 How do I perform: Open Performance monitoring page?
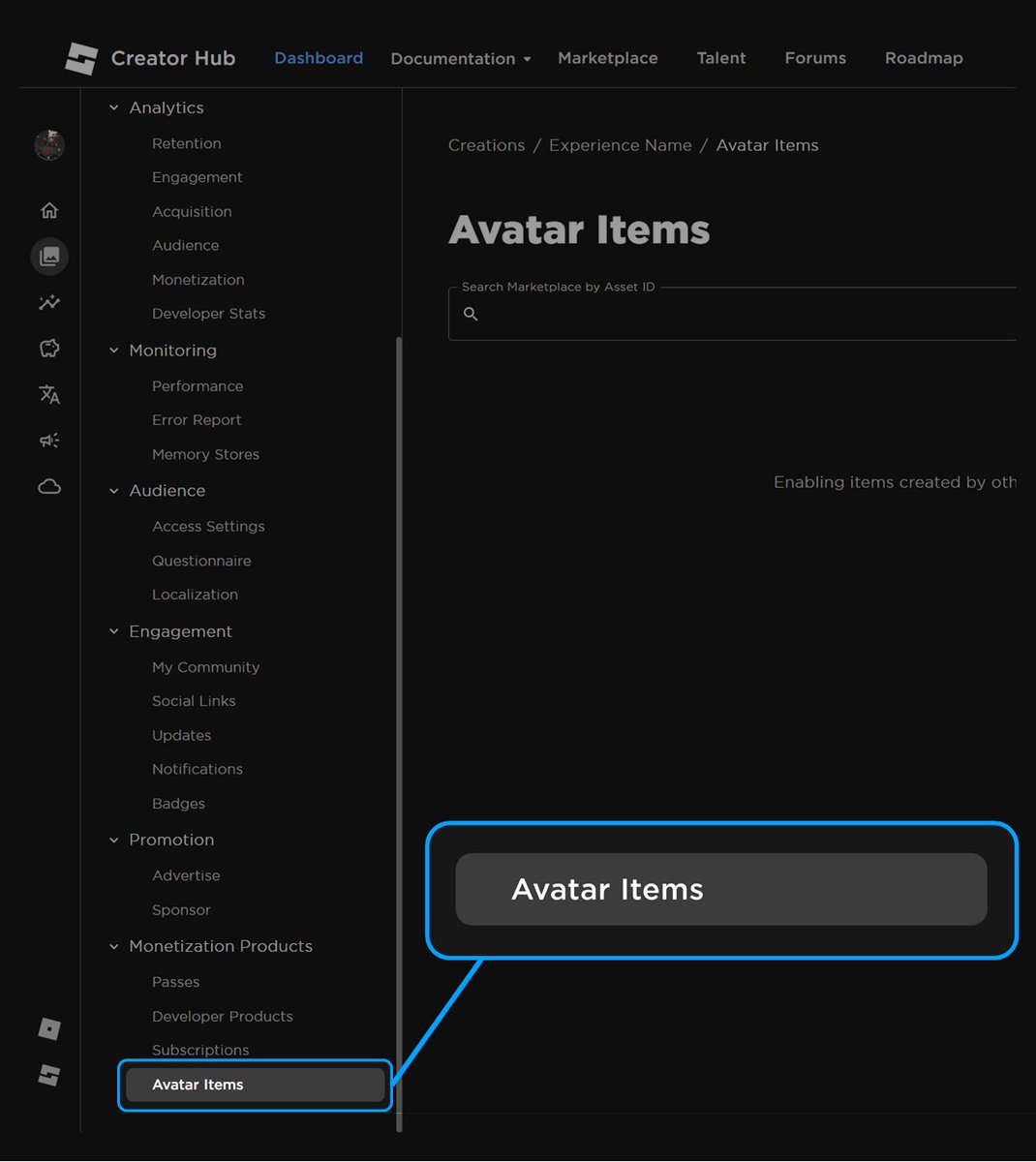click(x=198, y=386)
